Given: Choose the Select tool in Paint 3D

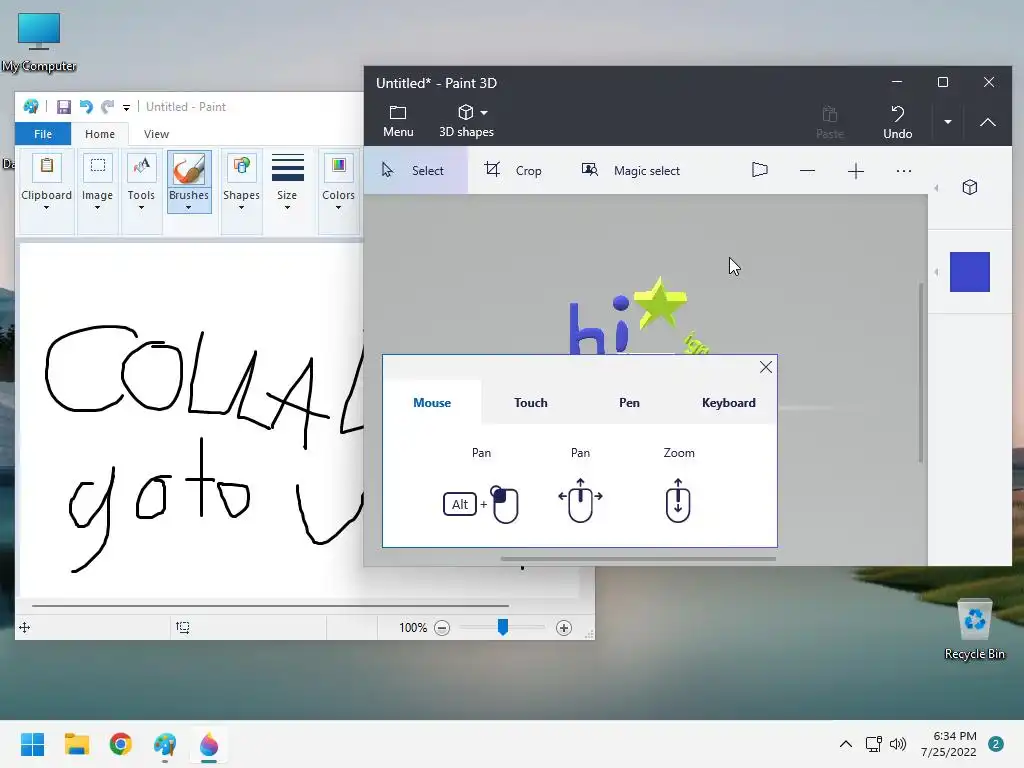Looking at the screenshot, I should (415, 170).
